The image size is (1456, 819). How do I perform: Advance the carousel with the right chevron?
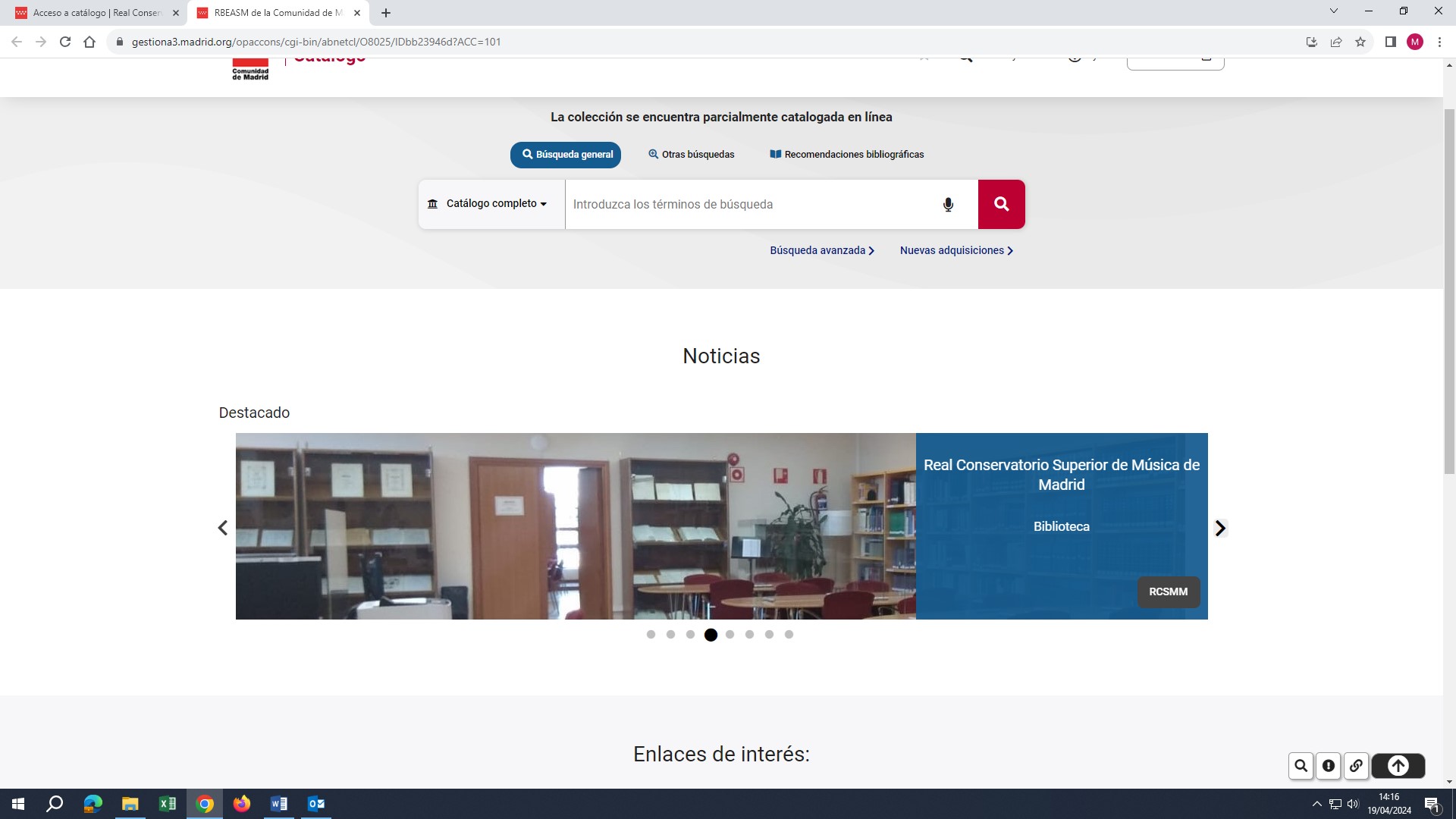click(1220, 528)
